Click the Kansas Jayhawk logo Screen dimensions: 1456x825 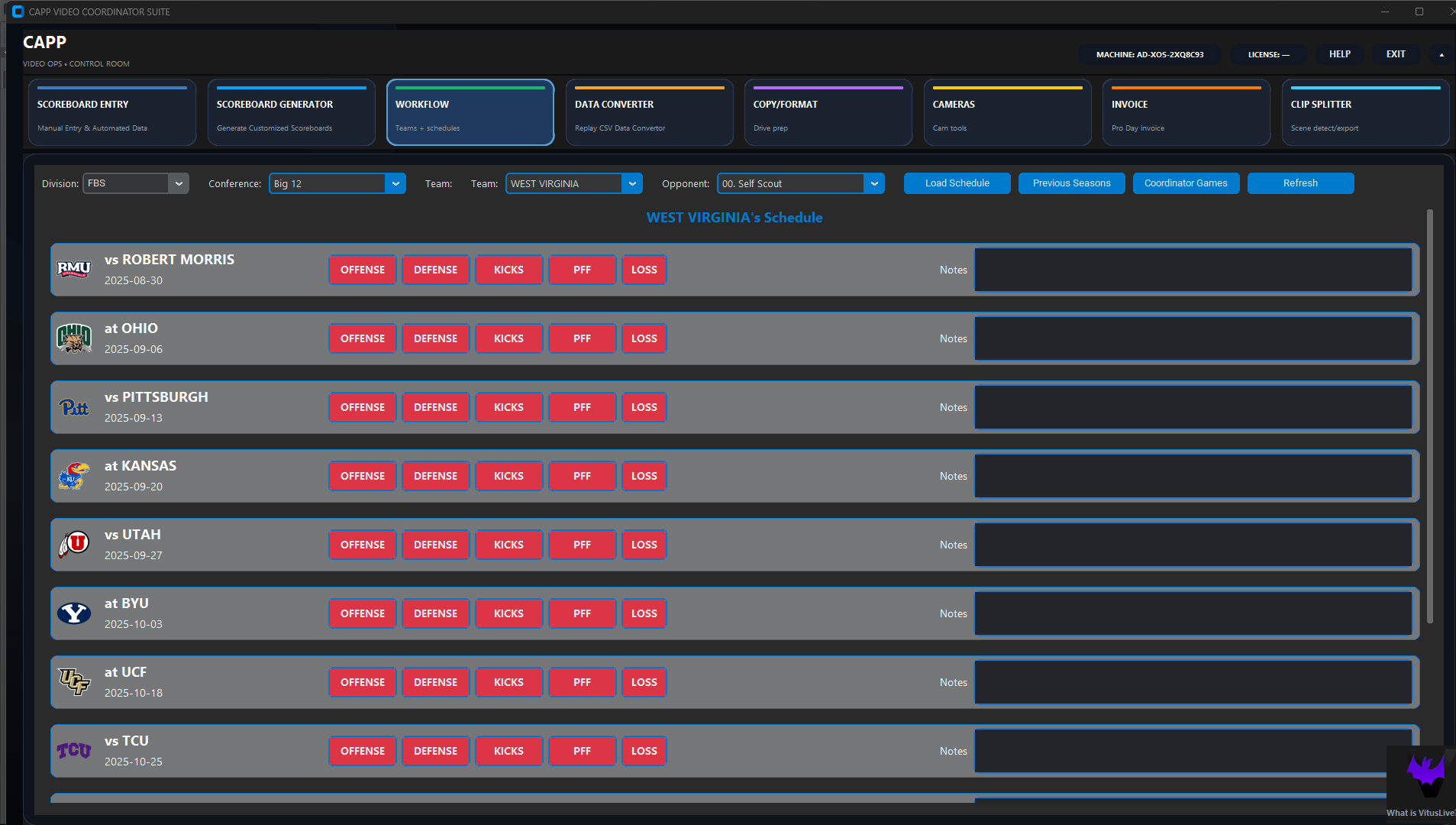point(74,476)
